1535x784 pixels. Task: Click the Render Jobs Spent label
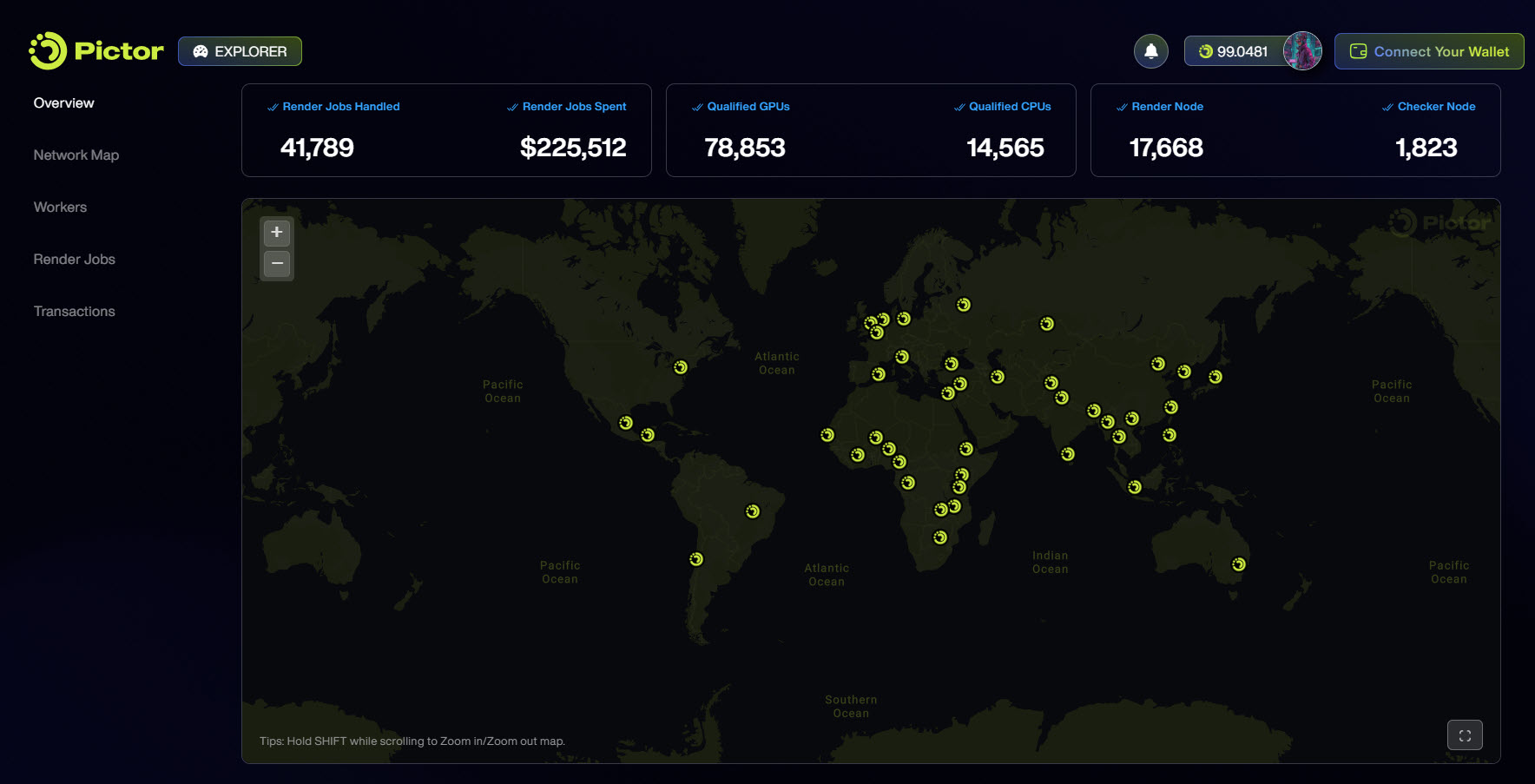(574, 107)
